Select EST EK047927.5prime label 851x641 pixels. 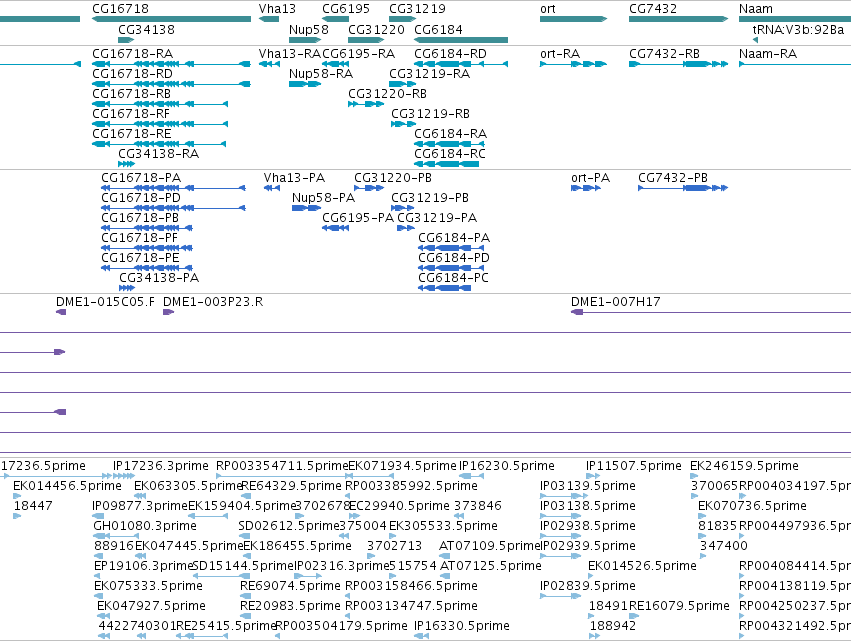151,606
